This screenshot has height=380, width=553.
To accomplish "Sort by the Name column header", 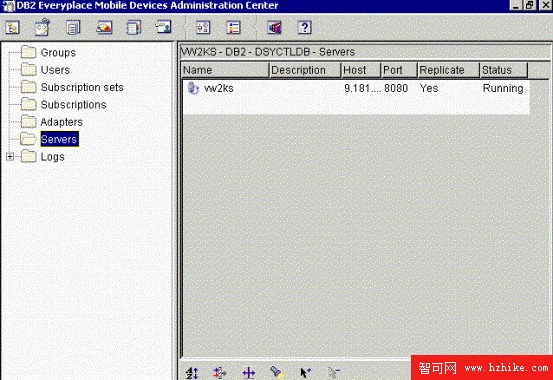I will [x=225, y=70].
